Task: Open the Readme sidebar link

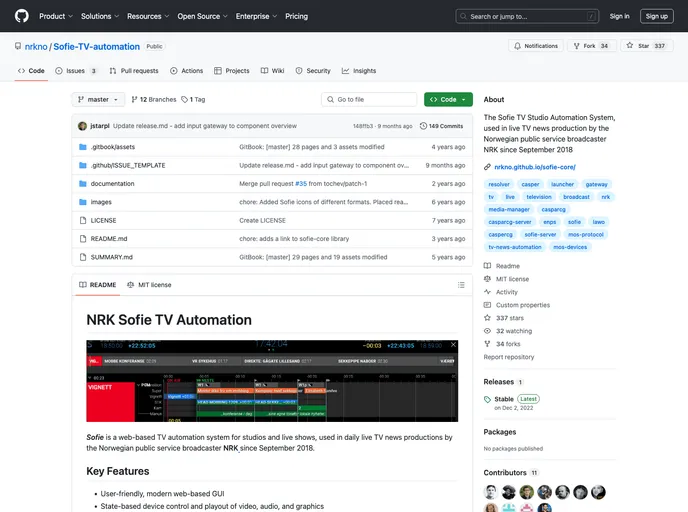Action: tap(502, 266)
